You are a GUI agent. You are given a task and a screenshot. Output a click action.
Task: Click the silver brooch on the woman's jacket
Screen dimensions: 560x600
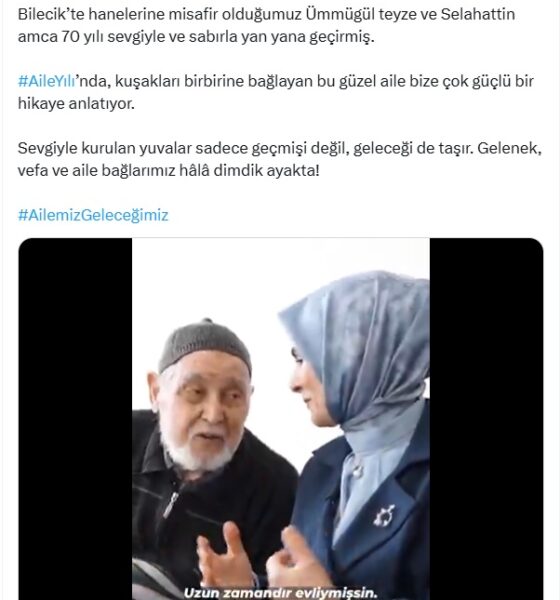pos(384,515)
